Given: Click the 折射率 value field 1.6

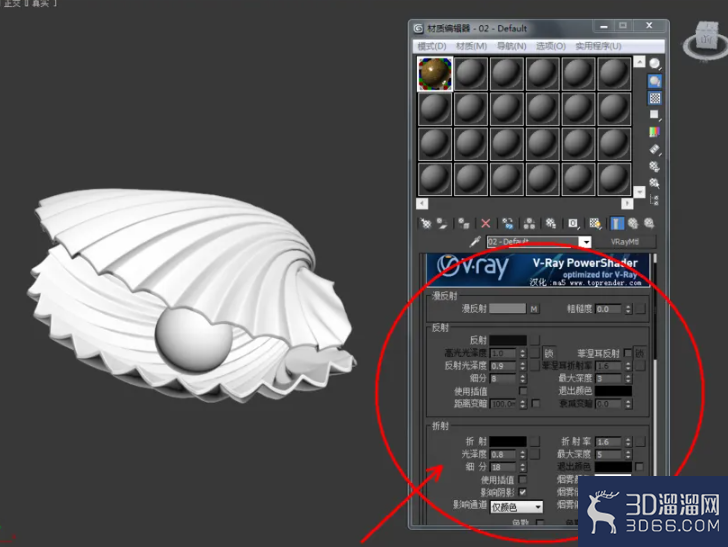Looking at the screenshot, I should click(x=610, y=442).
